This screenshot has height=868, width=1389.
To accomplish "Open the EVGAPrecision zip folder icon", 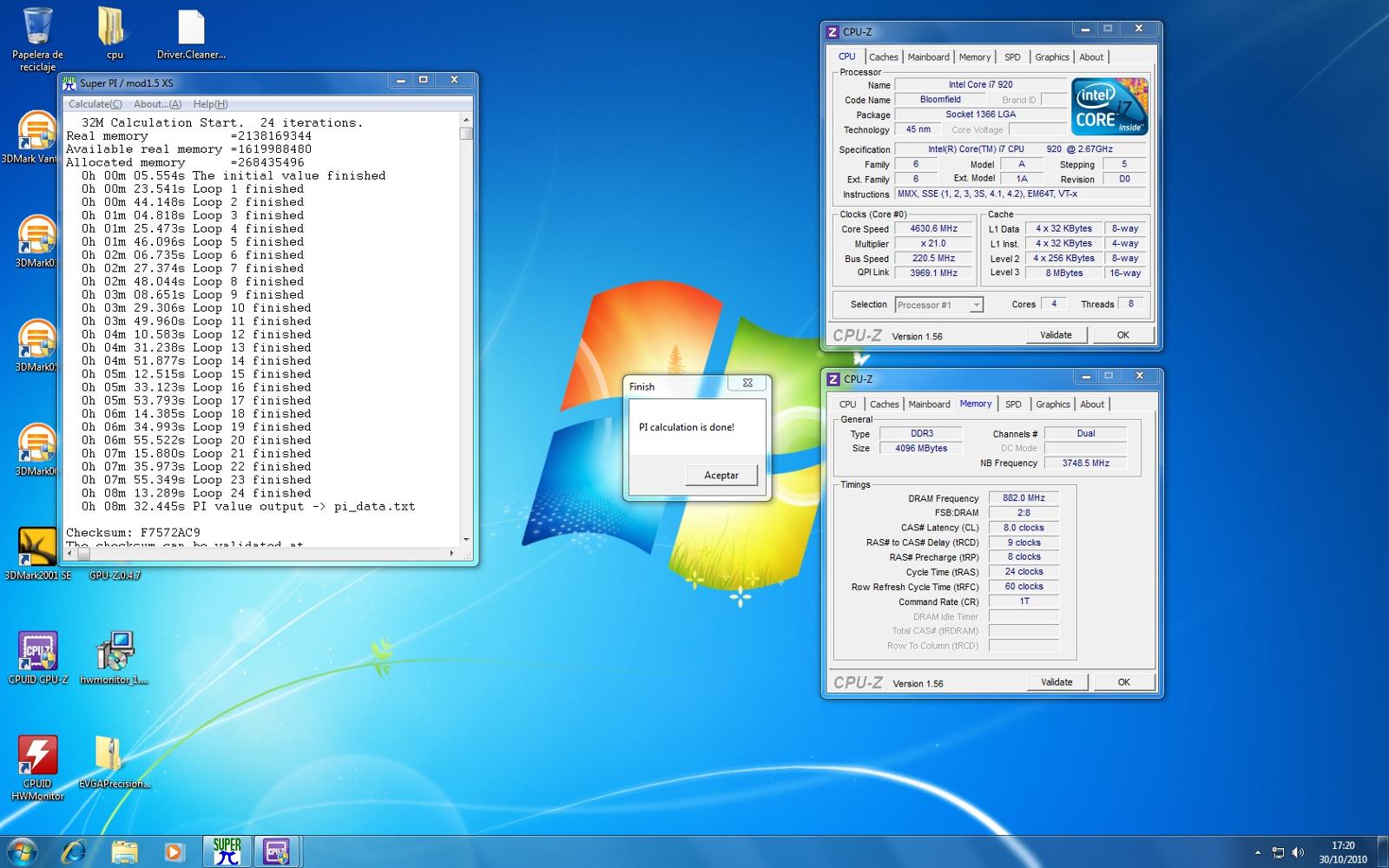I will coord(114,762).
